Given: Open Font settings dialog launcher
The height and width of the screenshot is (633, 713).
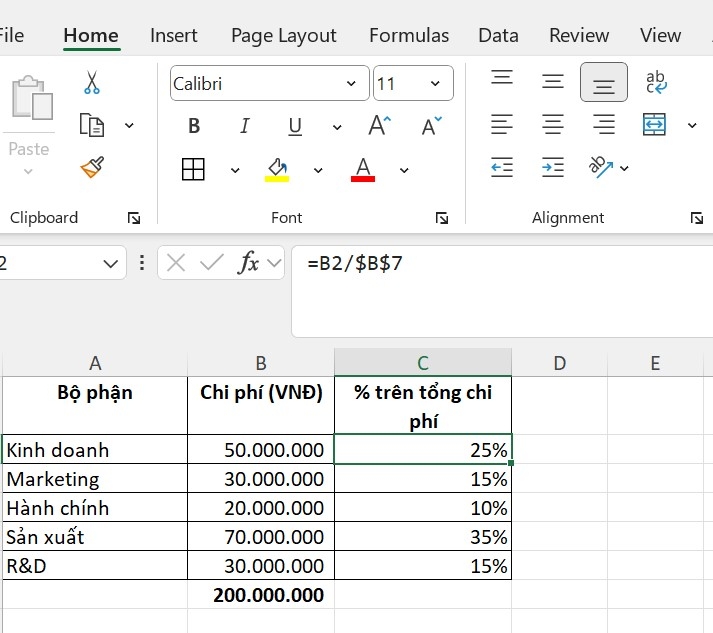Looking at the screenshot, I should click(442, 218).
